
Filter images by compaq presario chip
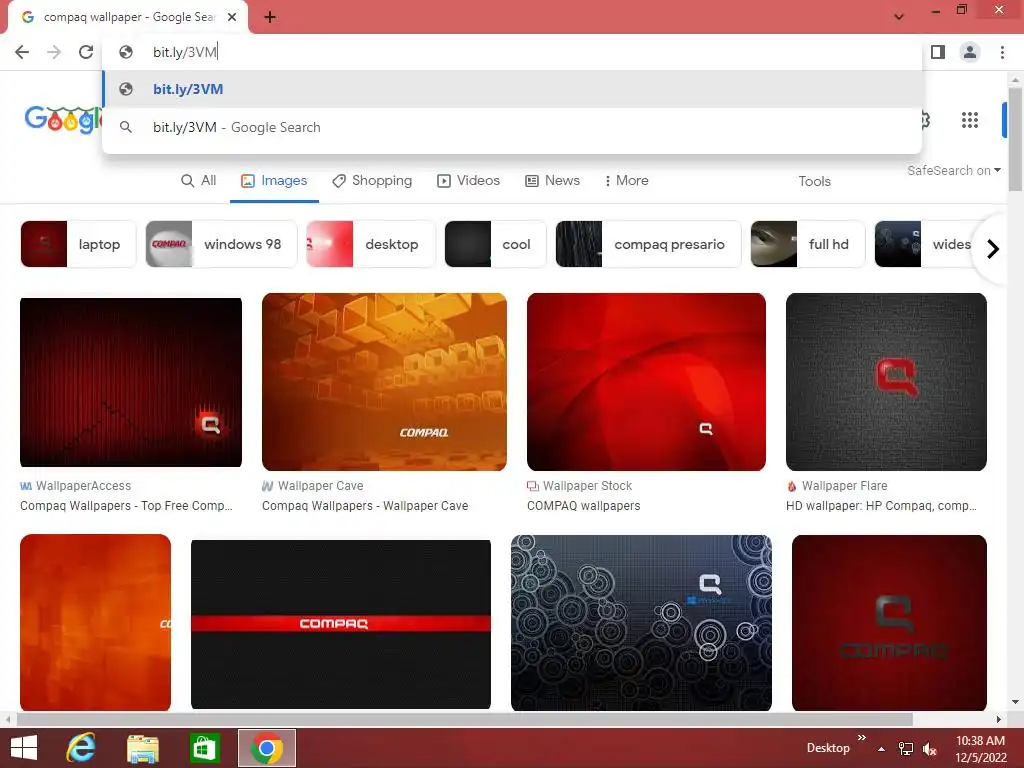point(648,244)
